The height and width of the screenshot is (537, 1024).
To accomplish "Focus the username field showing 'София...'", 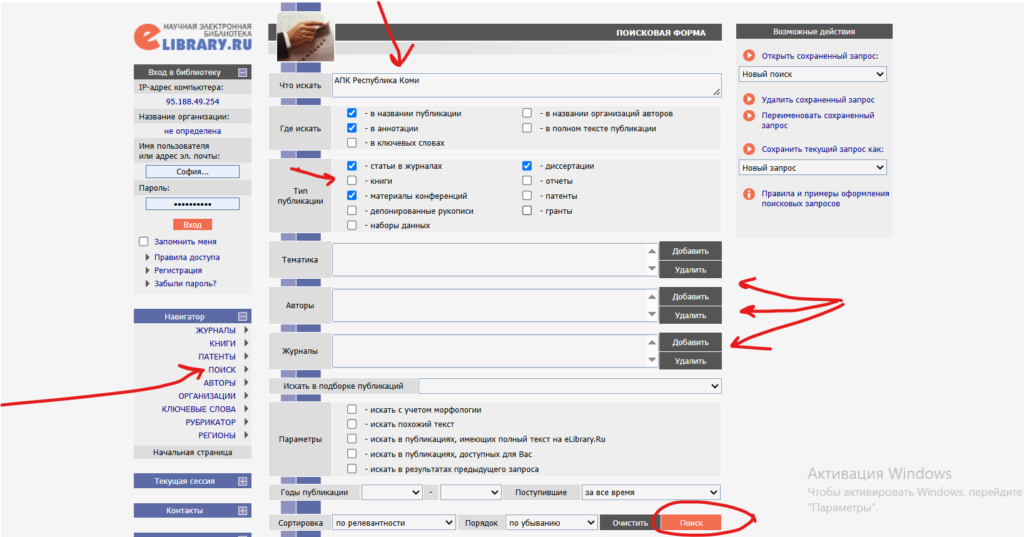I will [193, 172].
